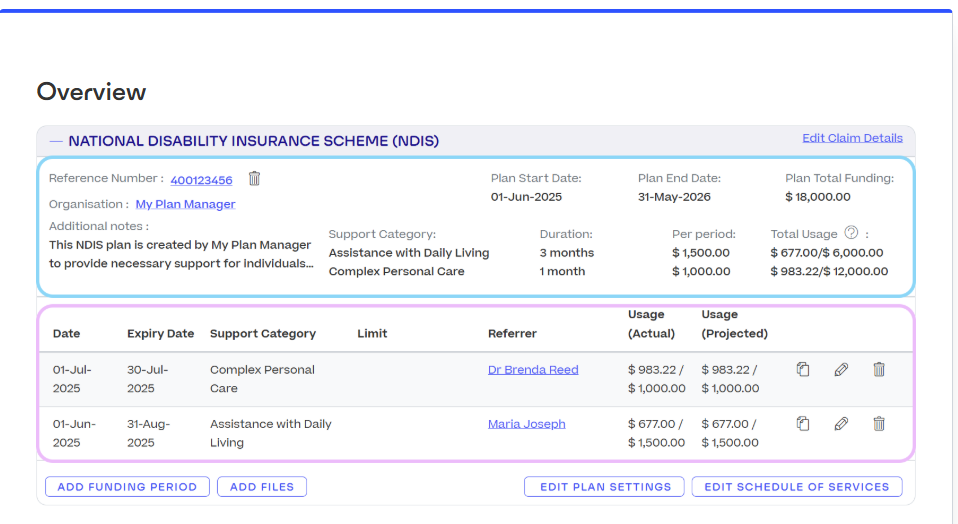Open referrer Dr Brenda Reed
Image resolution: width=958 pixels, height=524 pixels.
[533, 370]
